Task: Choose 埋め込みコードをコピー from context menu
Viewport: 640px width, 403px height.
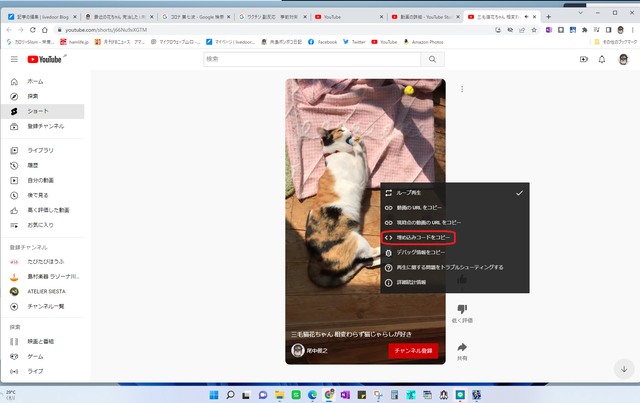Action: [x=455, y=238]
